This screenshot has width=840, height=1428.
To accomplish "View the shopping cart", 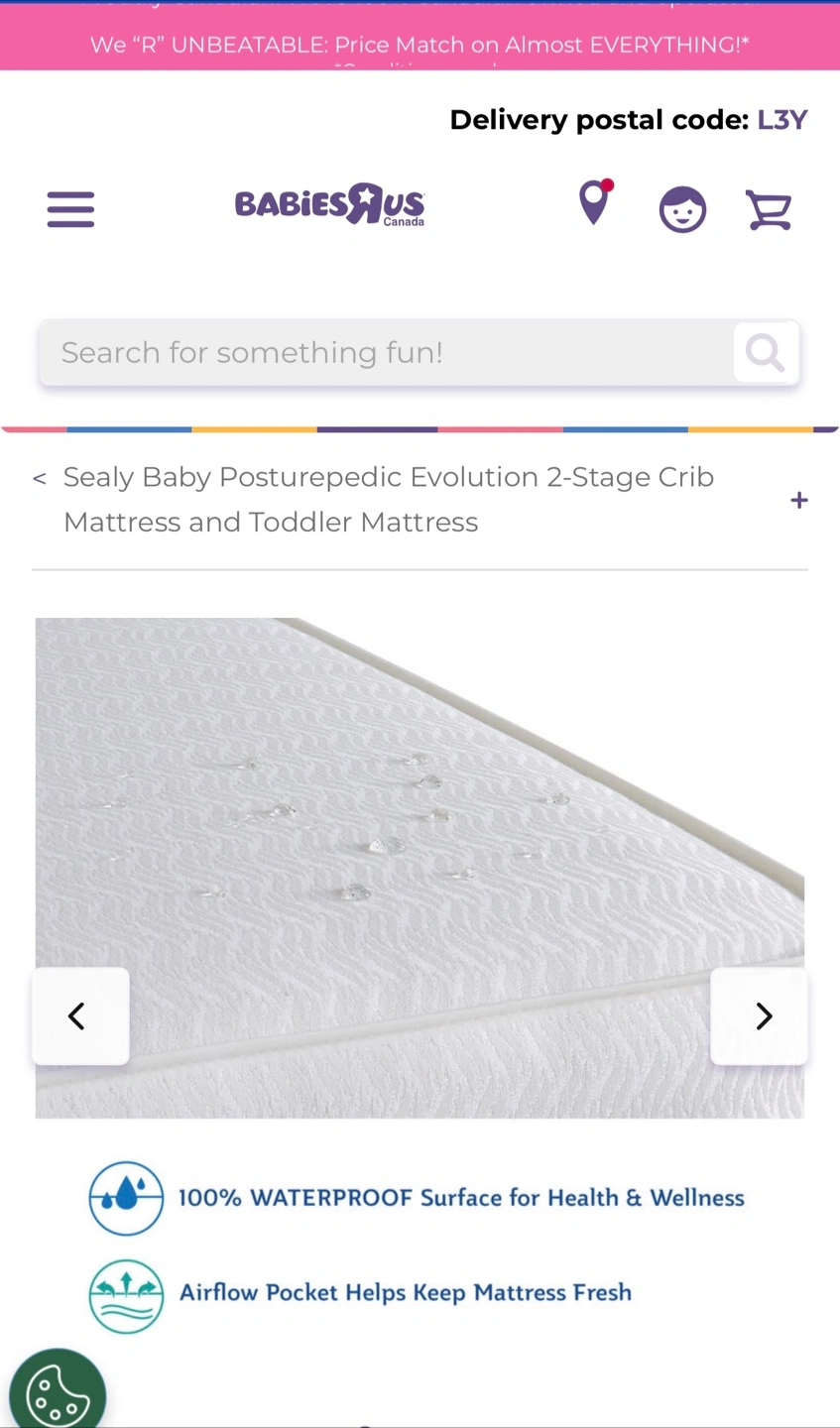I will pos(769,210).
